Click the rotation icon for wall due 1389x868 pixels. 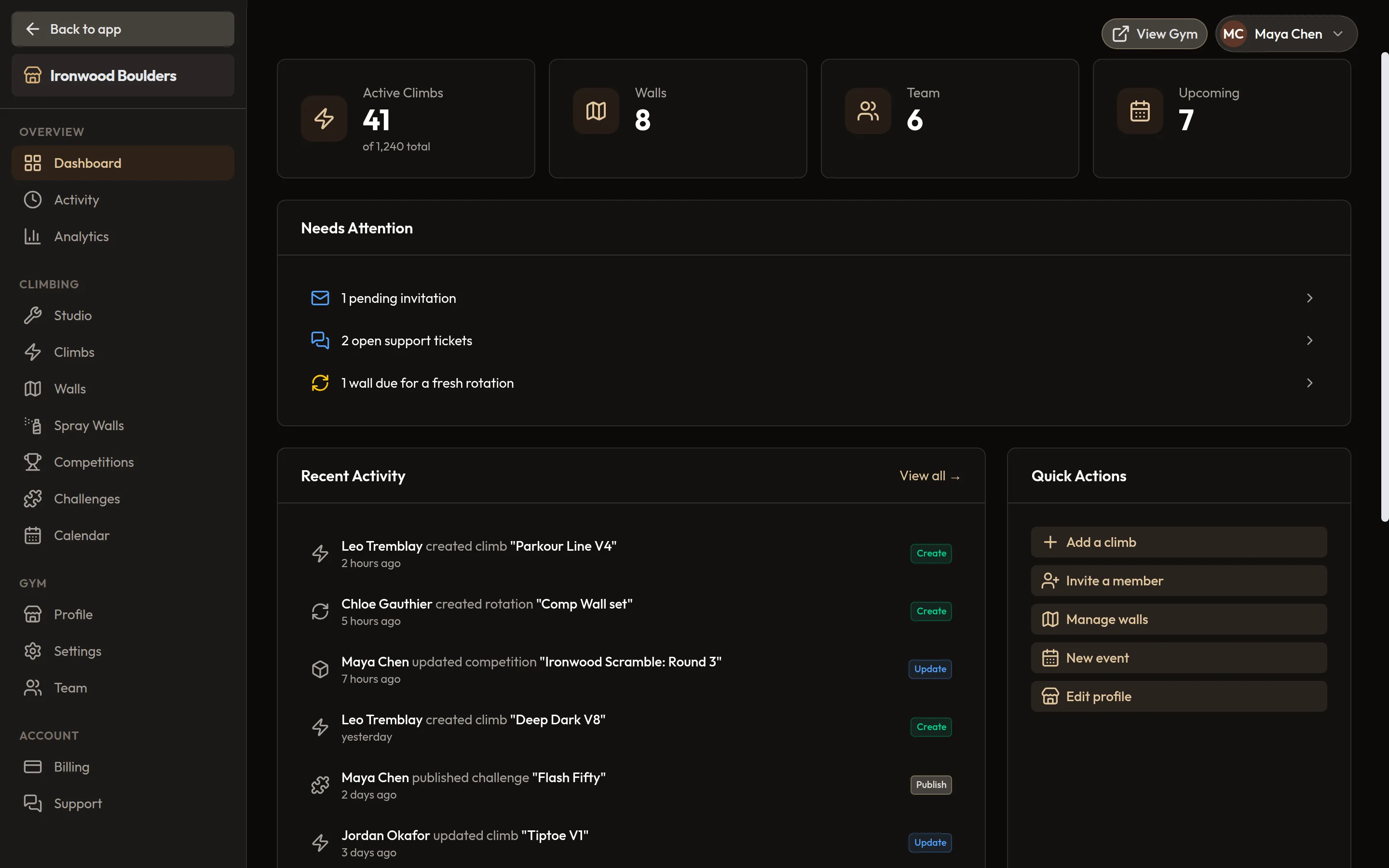pyautogui.click(x=320, y=383)
